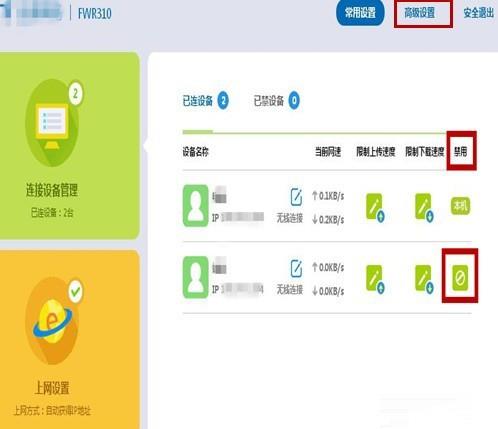The width and height of the screenshot is (498, 429).
Task: Open the 连接设备管理 monitor icon
Action: click(x=52, y=122)
